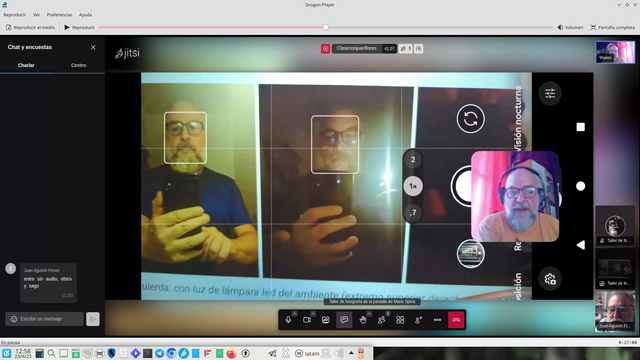Image resolution: width=640 pixels, height=360 pixels.
Task: Select the Taller de fo... screen-share thumbnail
Action: tap(615, 268)
